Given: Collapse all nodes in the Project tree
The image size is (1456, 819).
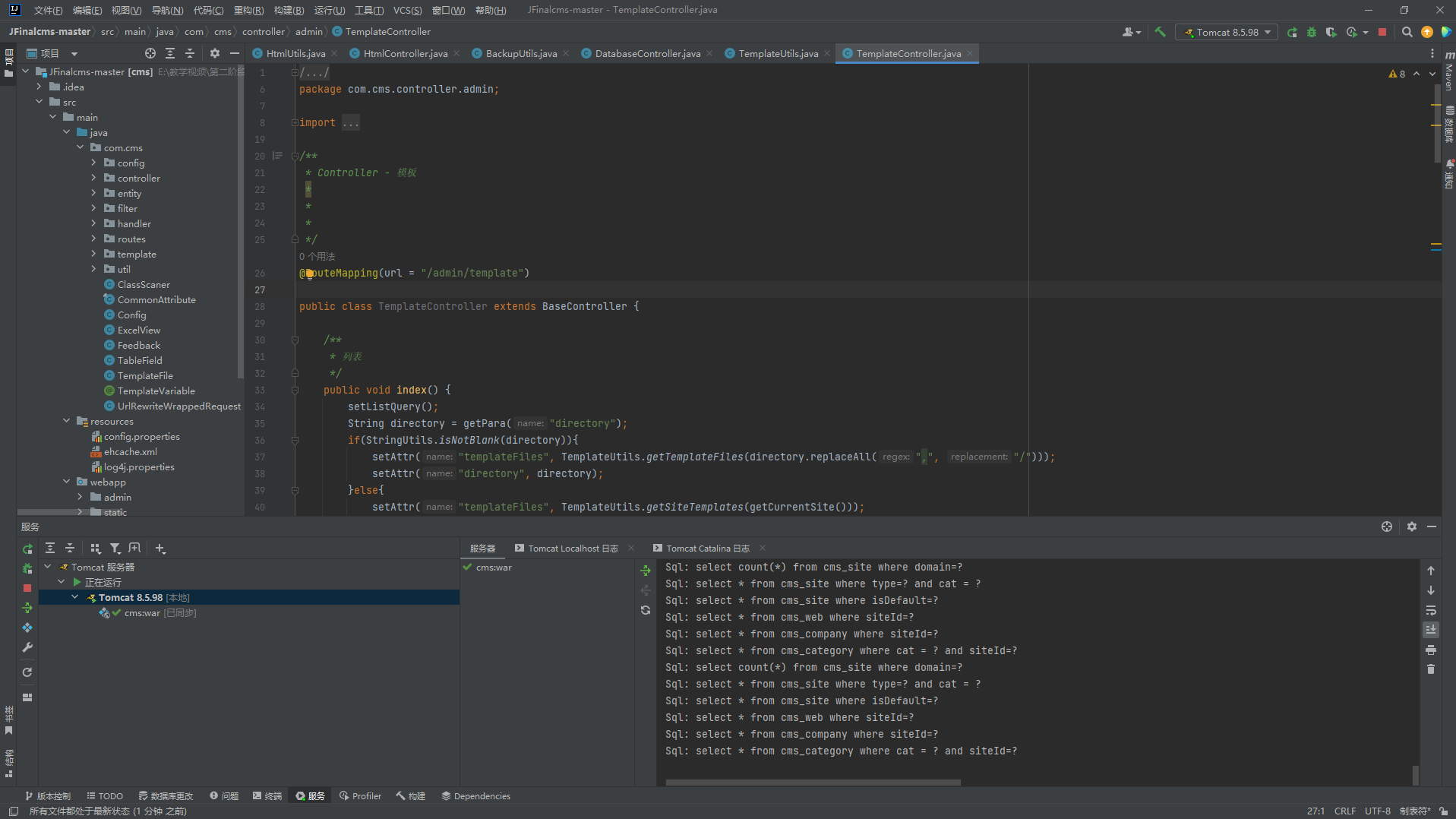Looking at the screenshot, I should pos(190,53).
